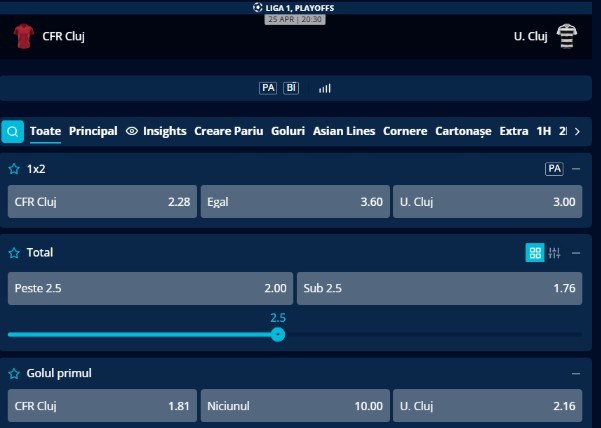Collapse the 1x2 market section
Image resolution: width=601 pixels, height=428 pixels.
[576, 169]
